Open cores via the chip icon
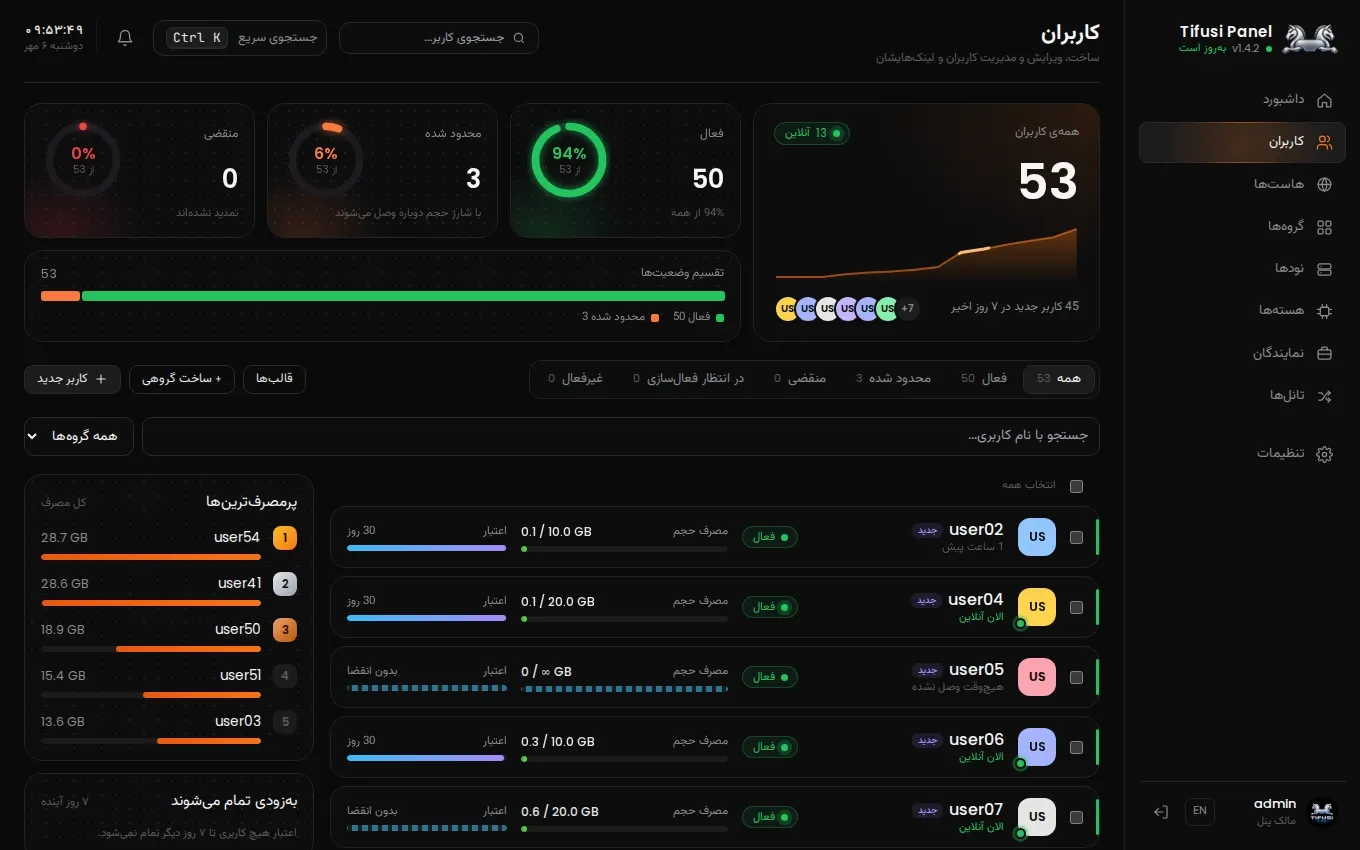This screenshot has height=850, width=1360. click(x=1324, y=311)
